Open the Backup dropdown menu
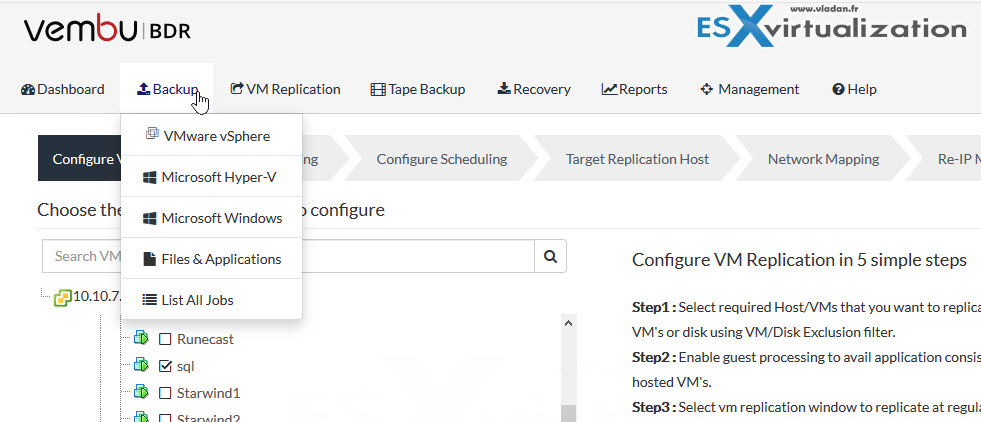This screenshot has height=422, width=981. pos(166,89)
